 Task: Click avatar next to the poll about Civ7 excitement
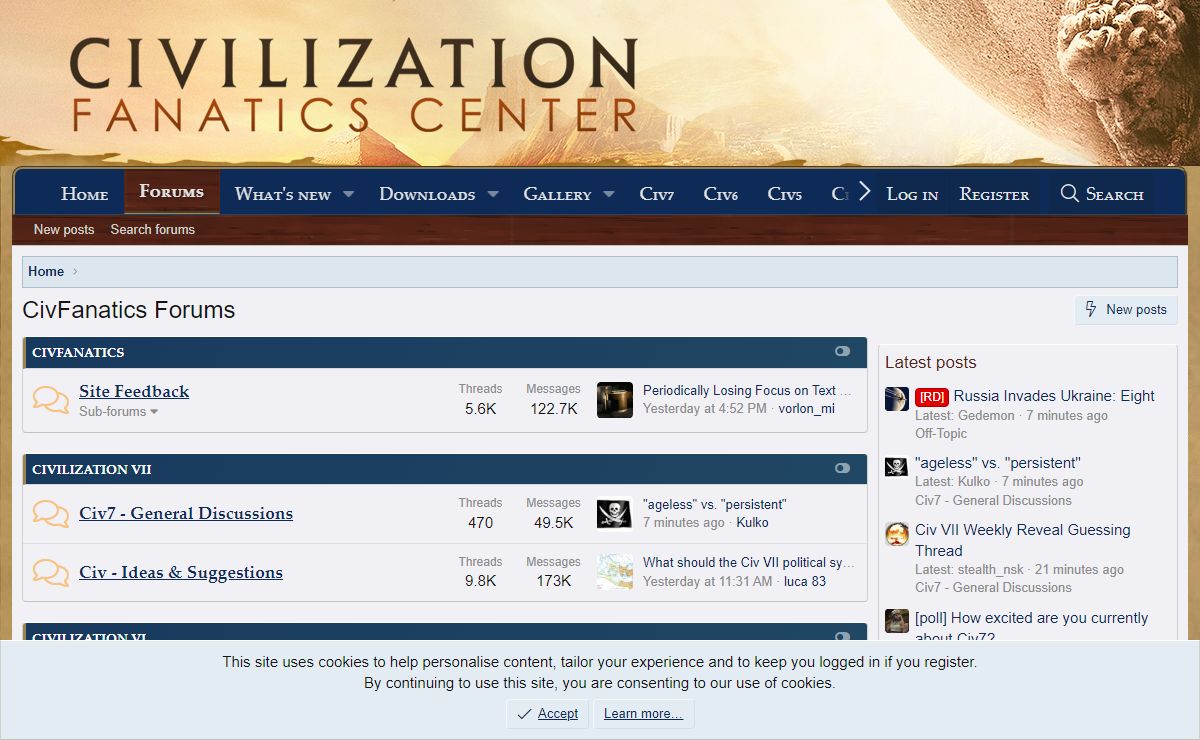pos(897,620)
